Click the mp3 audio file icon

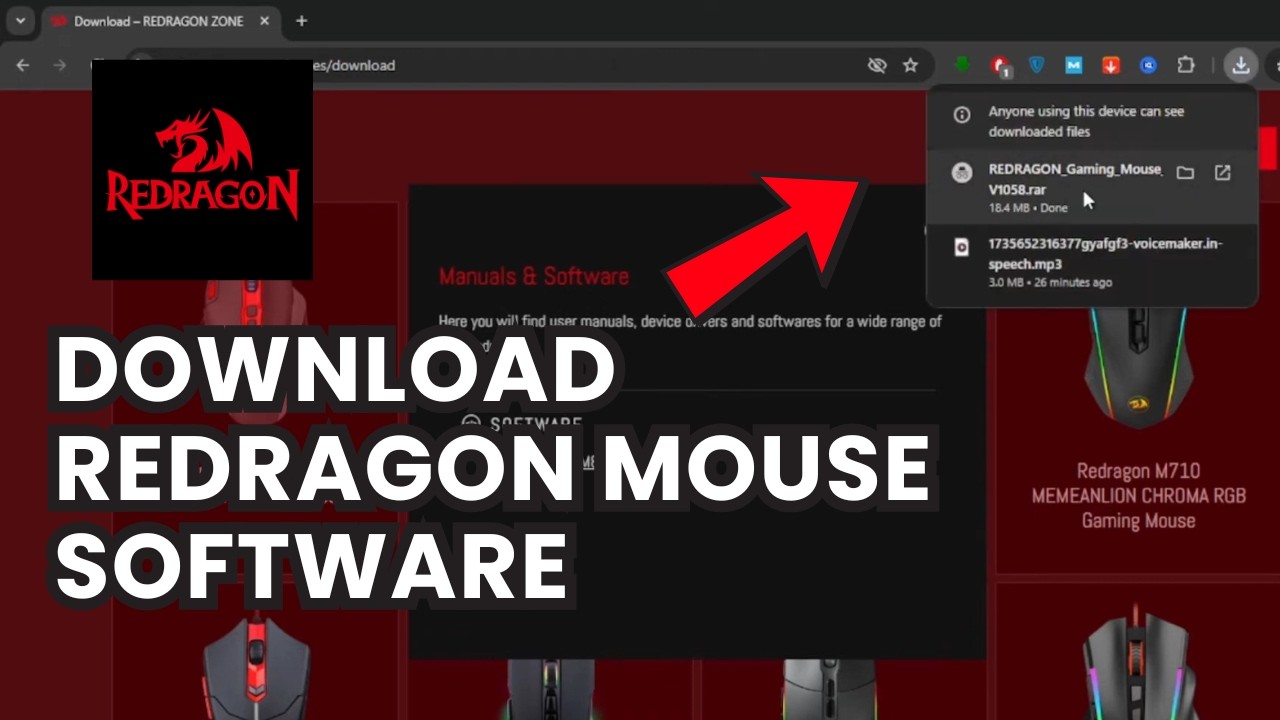pos(962,247)
